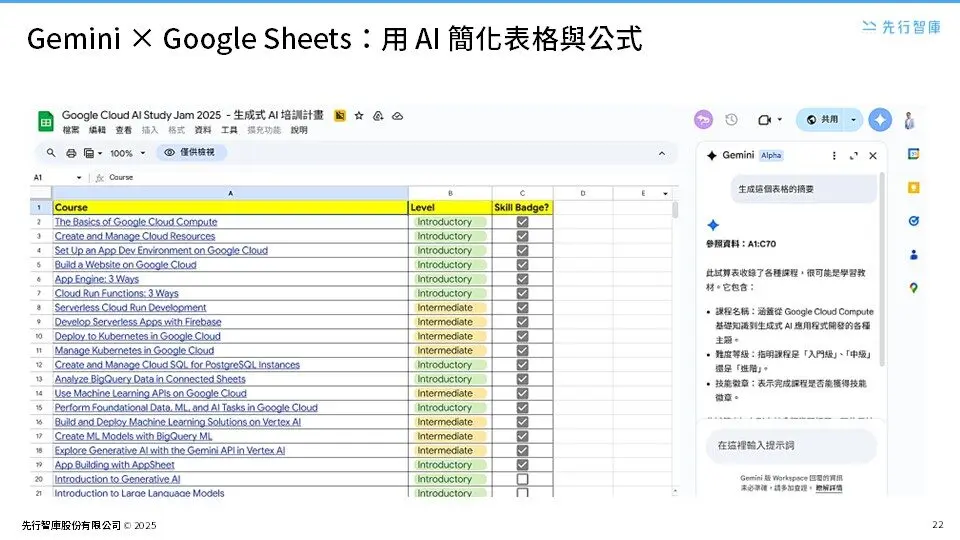
Task: Open the move-to-Drive folder icon
Action: click(x=378, y=116)
